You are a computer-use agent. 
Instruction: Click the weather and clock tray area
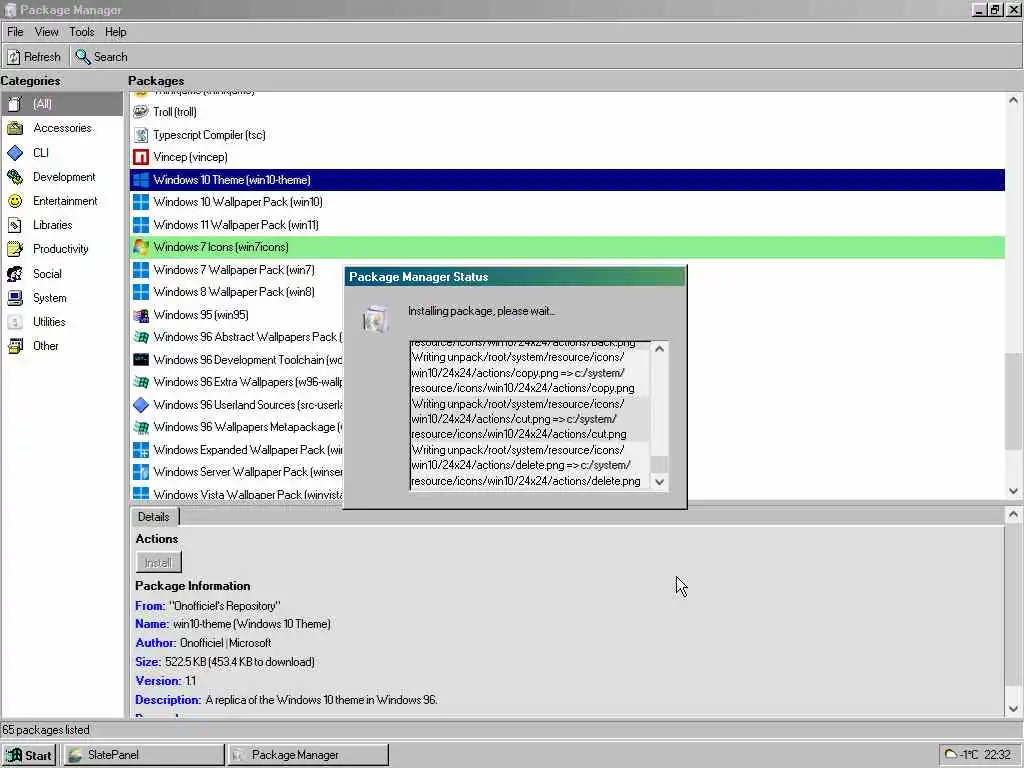pyautogui.click(x=980, y=755)
